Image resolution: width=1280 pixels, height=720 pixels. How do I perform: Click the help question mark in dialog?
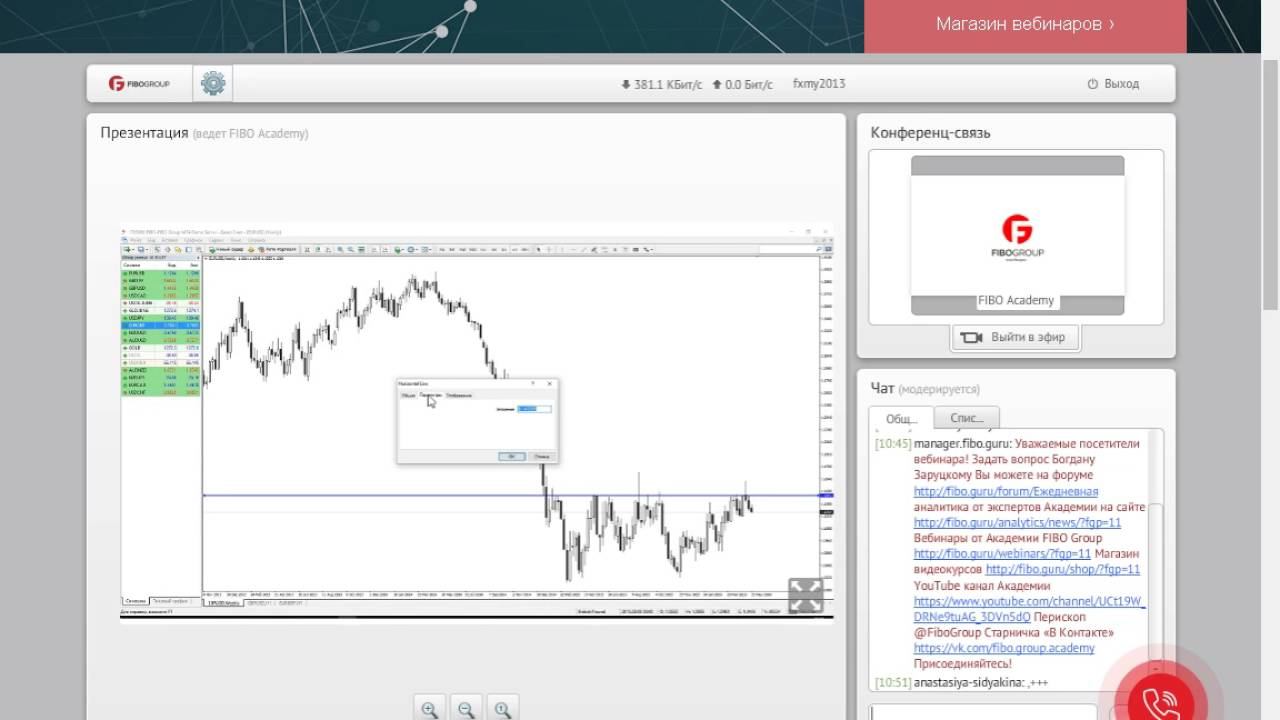coord(532,383)
